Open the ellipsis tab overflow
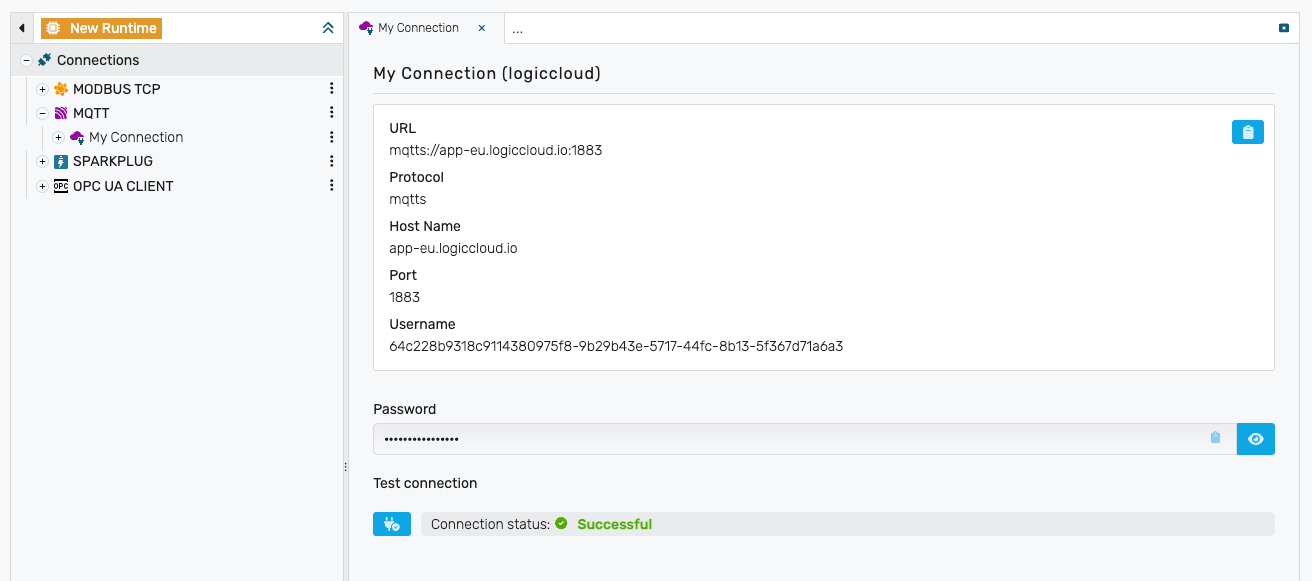The height and width of the screenshot is (581, 1312). click(517, 30)
